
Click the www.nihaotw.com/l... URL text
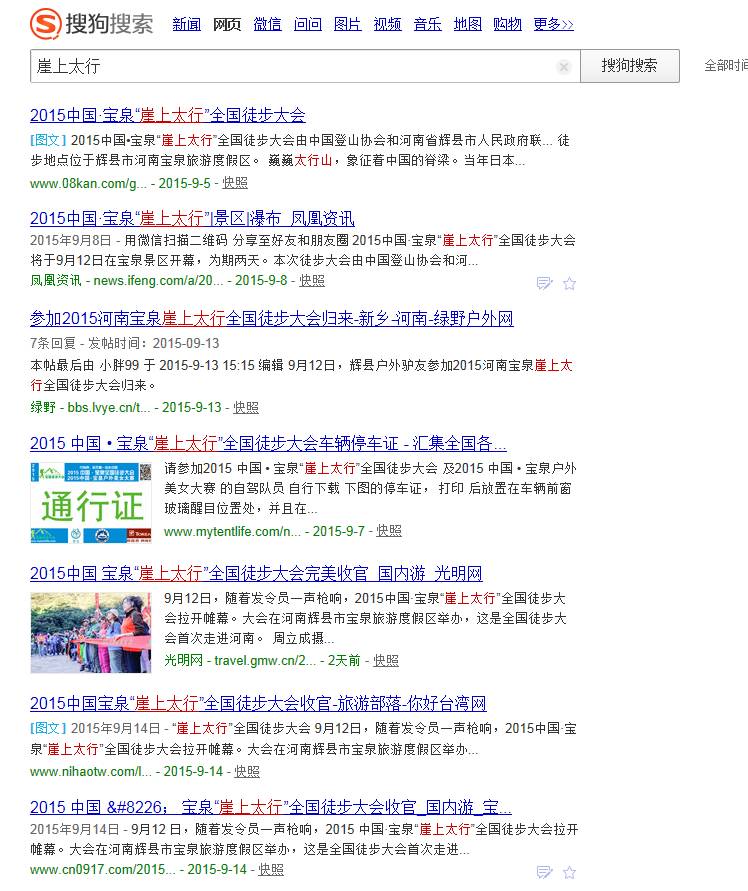(91, 772)
